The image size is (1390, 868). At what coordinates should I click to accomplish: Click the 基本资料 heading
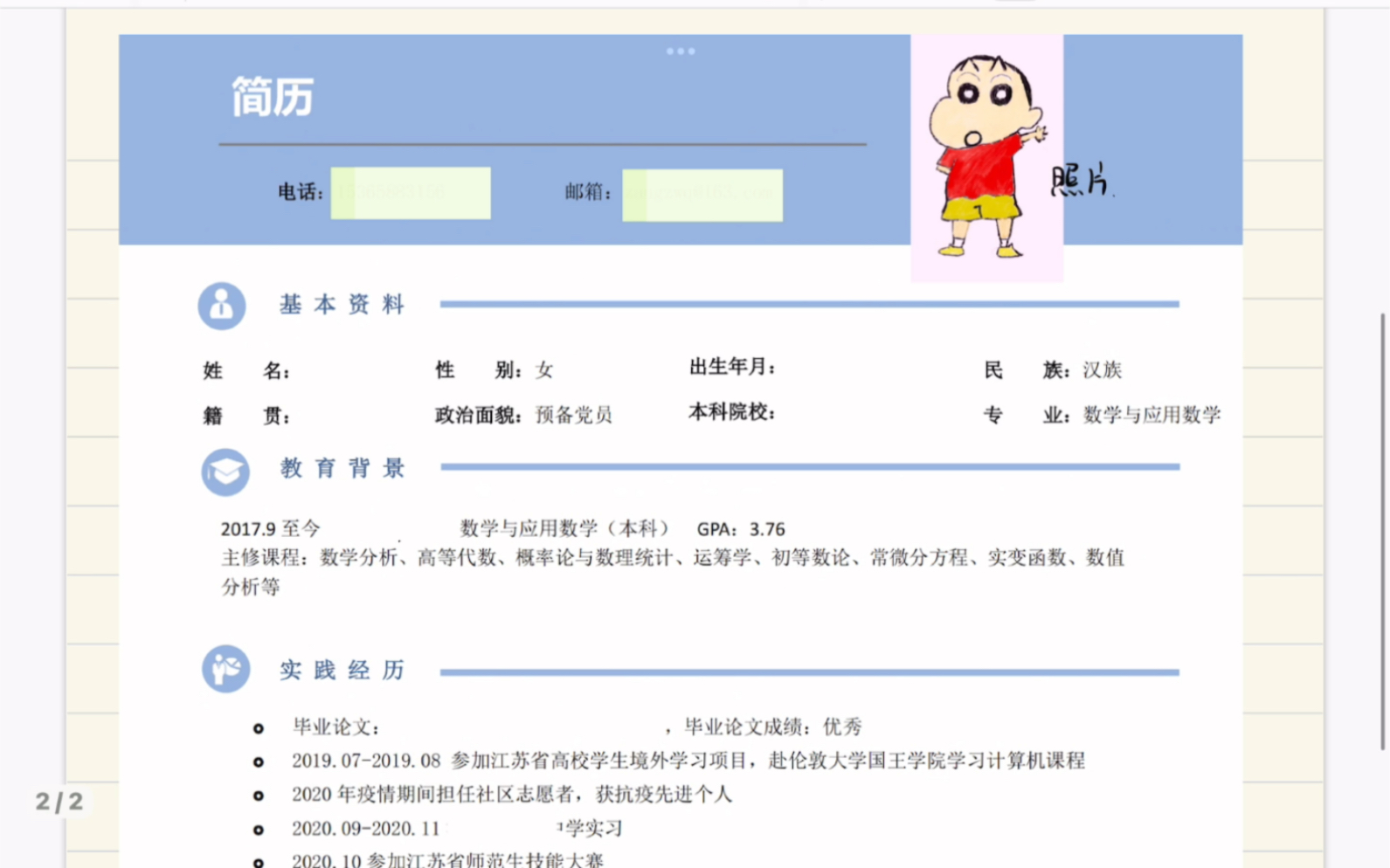click(342, 305)
